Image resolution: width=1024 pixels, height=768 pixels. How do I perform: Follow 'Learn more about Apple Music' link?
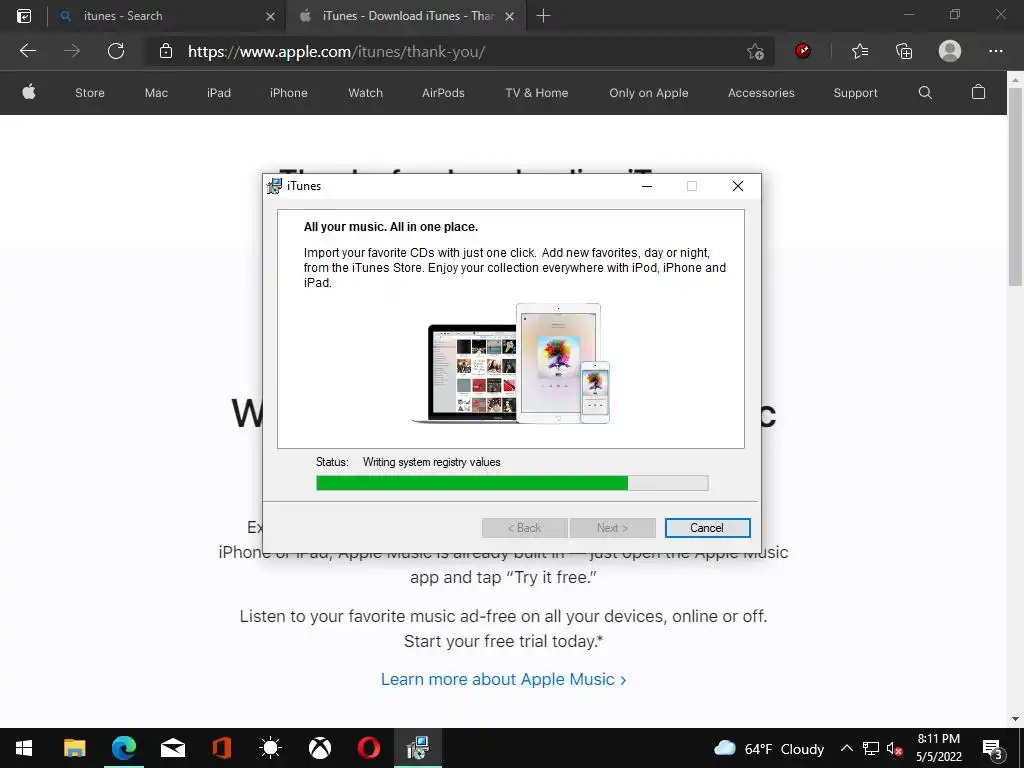[x=504, y=679]
